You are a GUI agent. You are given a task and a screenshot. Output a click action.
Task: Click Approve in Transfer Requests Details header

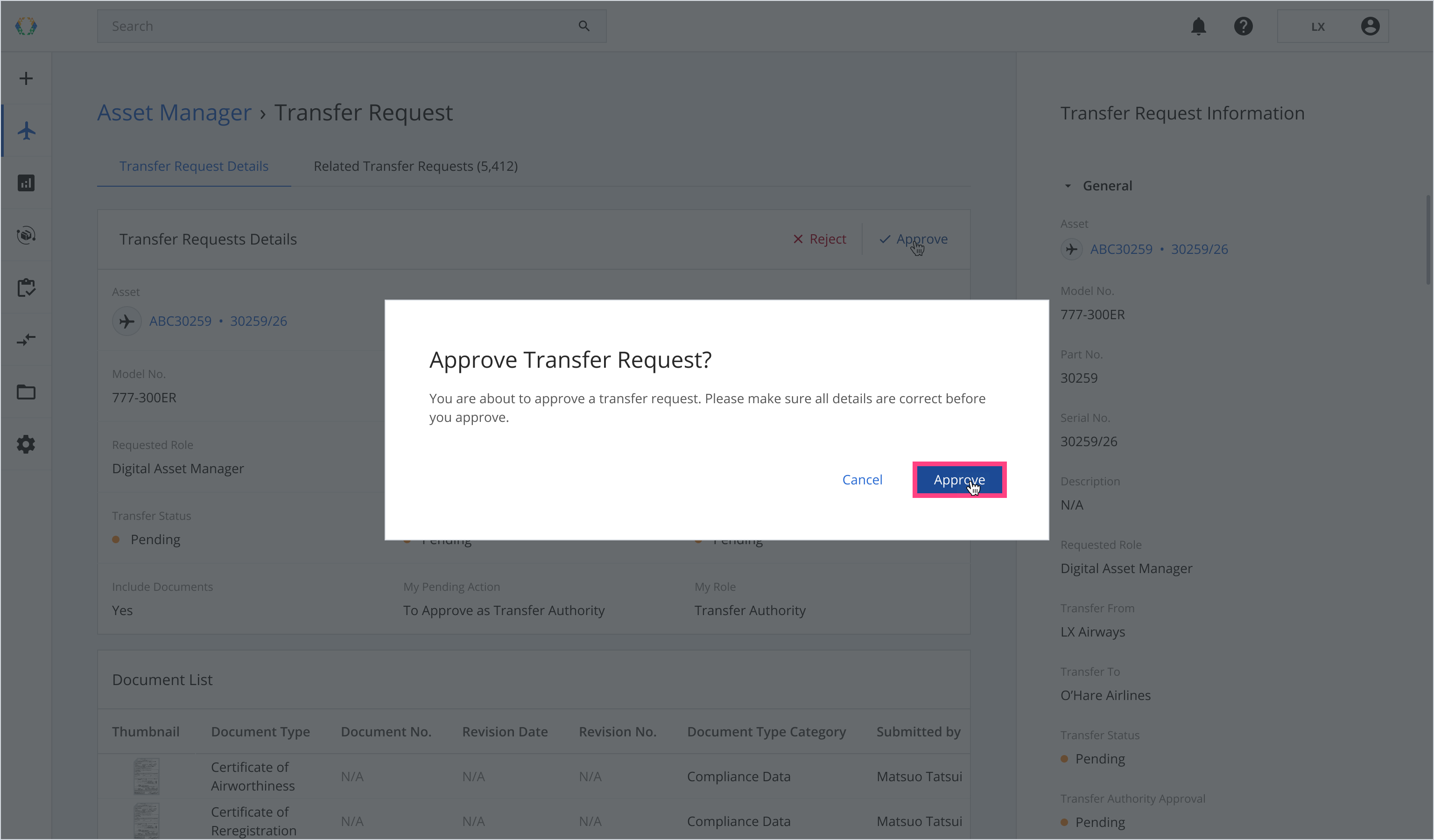(x=914, y=239)
